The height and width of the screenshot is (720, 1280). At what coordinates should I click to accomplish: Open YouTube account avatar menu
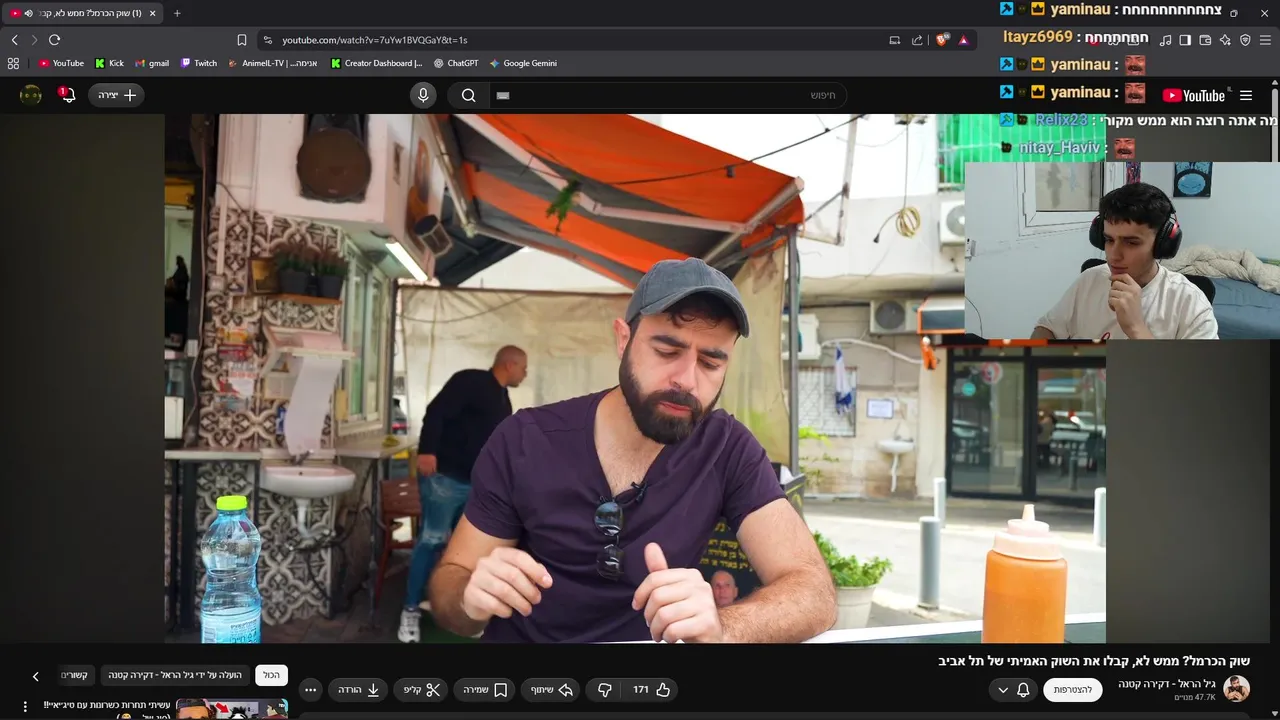(31, 95)
